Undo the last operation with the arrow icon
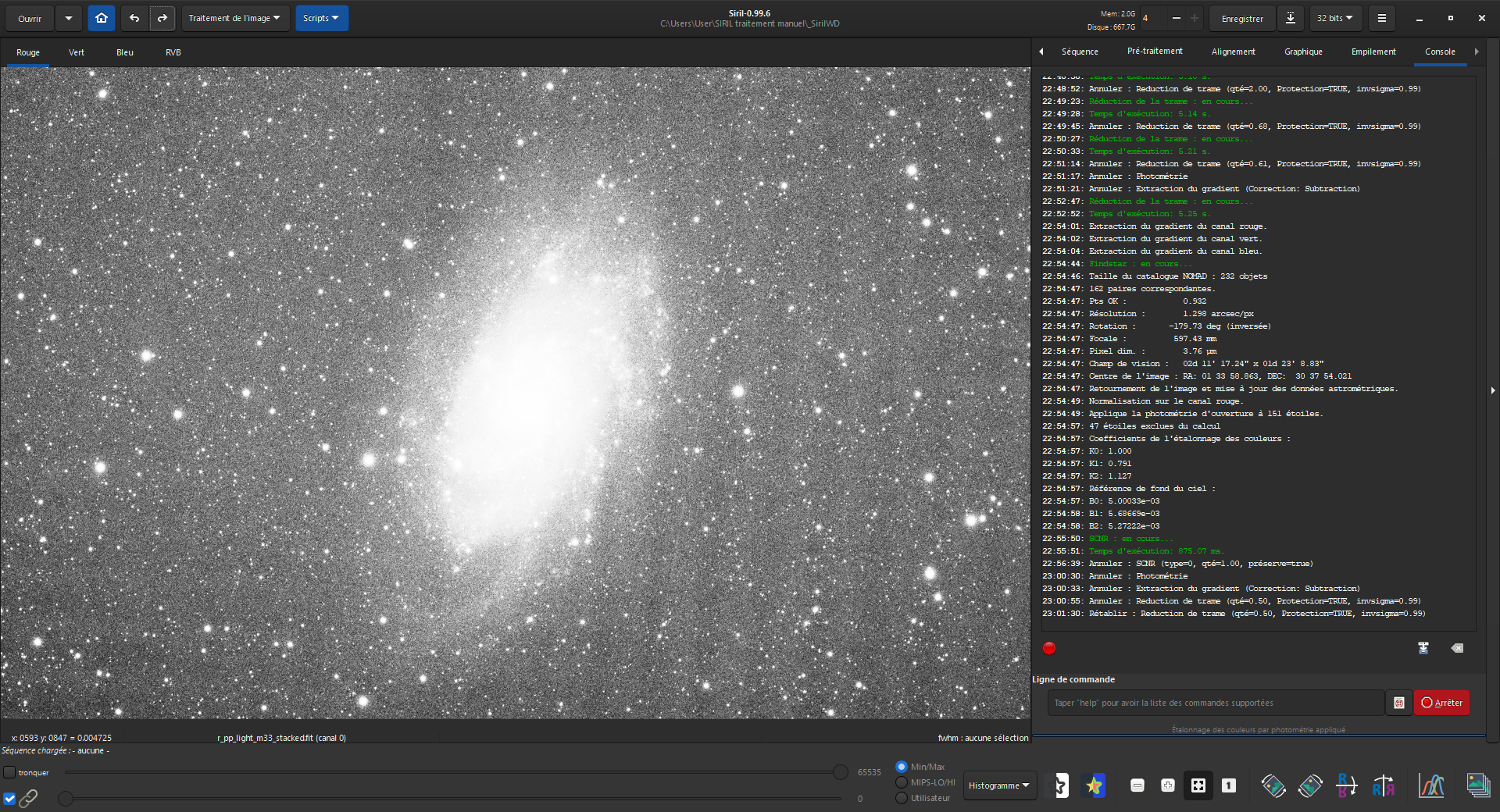Image resolution: width=1500 pixels, height=812 pixels. [134, 18]
